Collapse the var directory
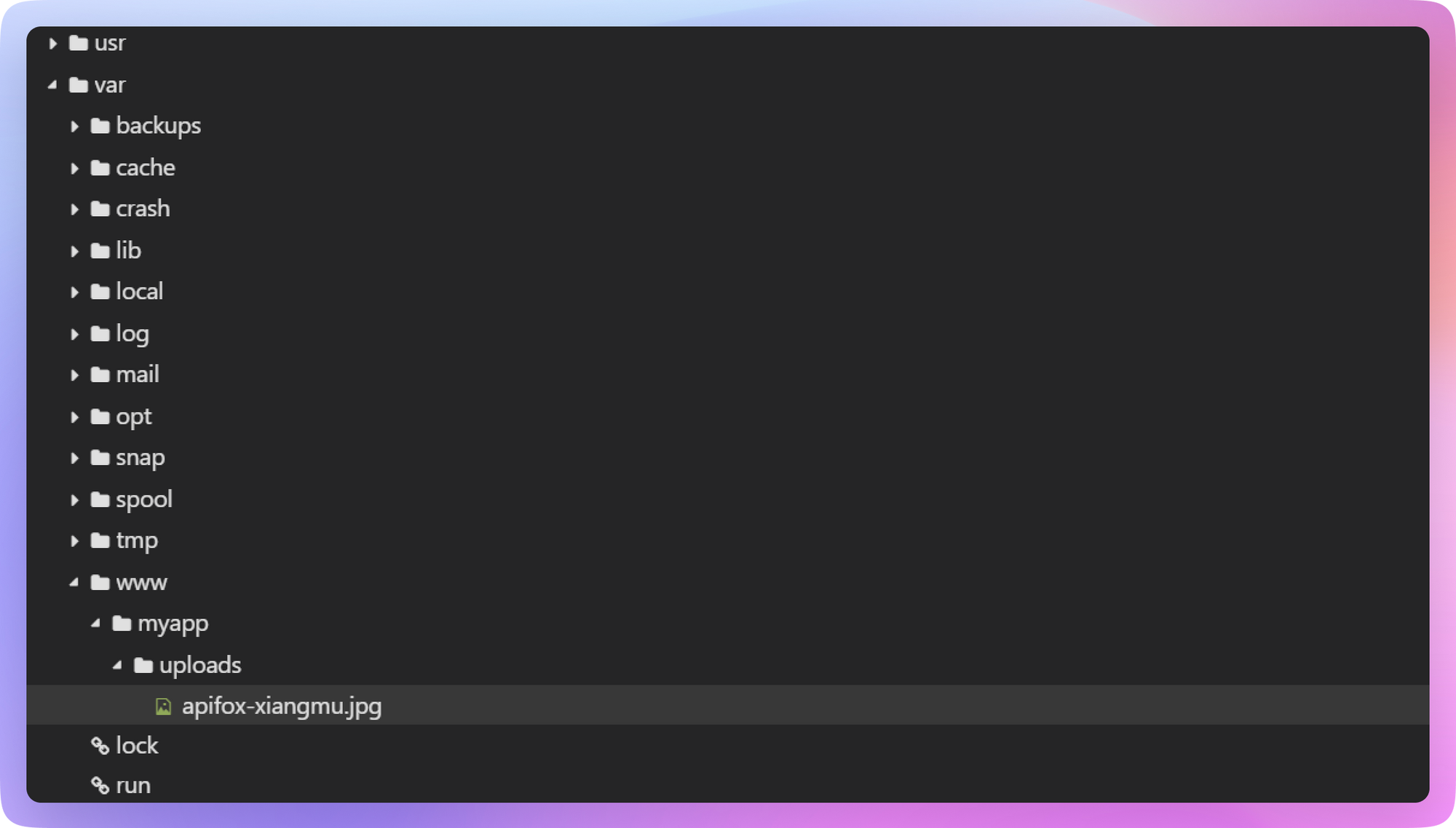Viewport: 1456px width, 828px height. point(55,84)
